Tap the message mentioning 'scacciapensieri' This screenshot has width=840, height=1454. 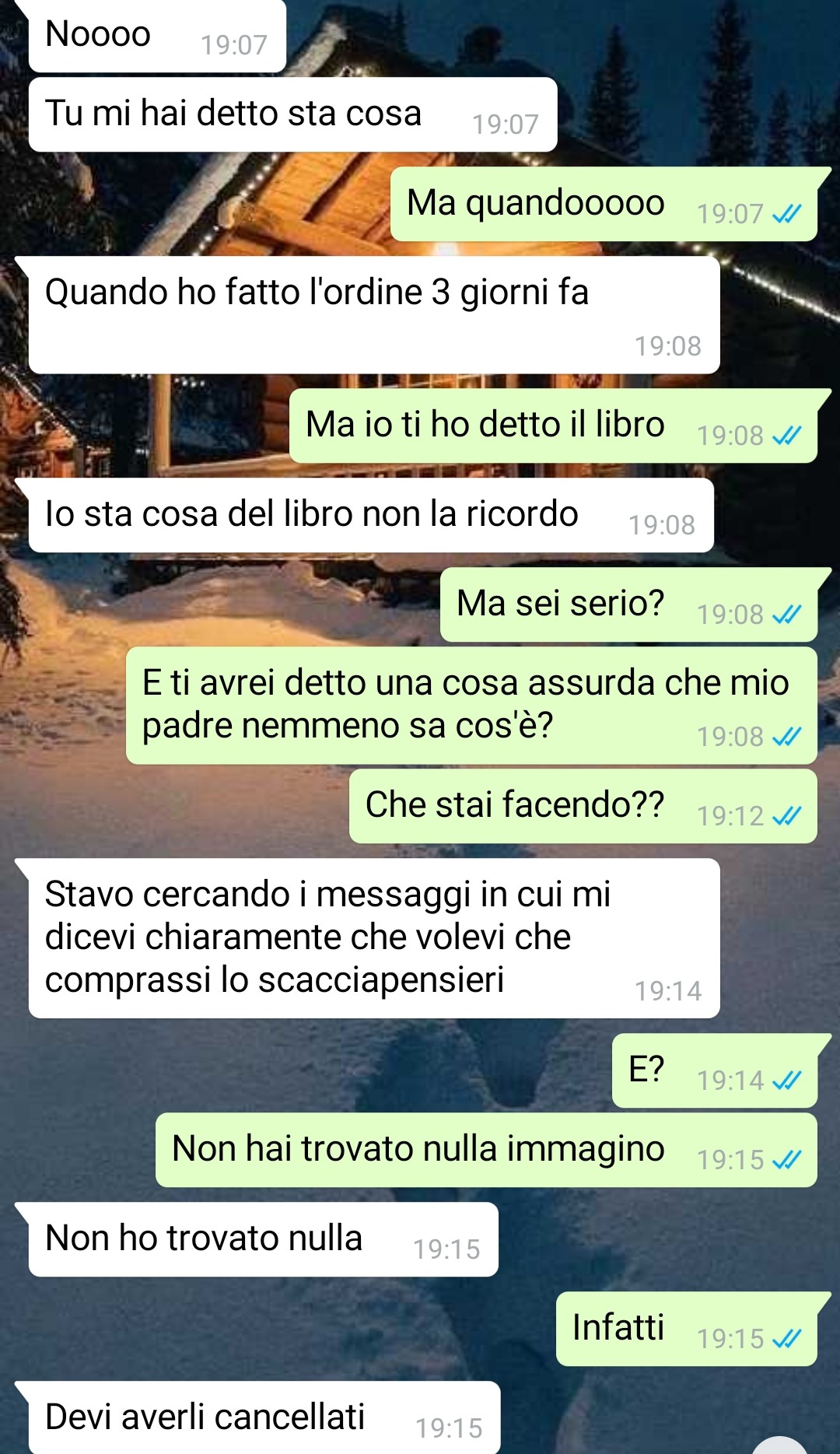pos(374,938)
